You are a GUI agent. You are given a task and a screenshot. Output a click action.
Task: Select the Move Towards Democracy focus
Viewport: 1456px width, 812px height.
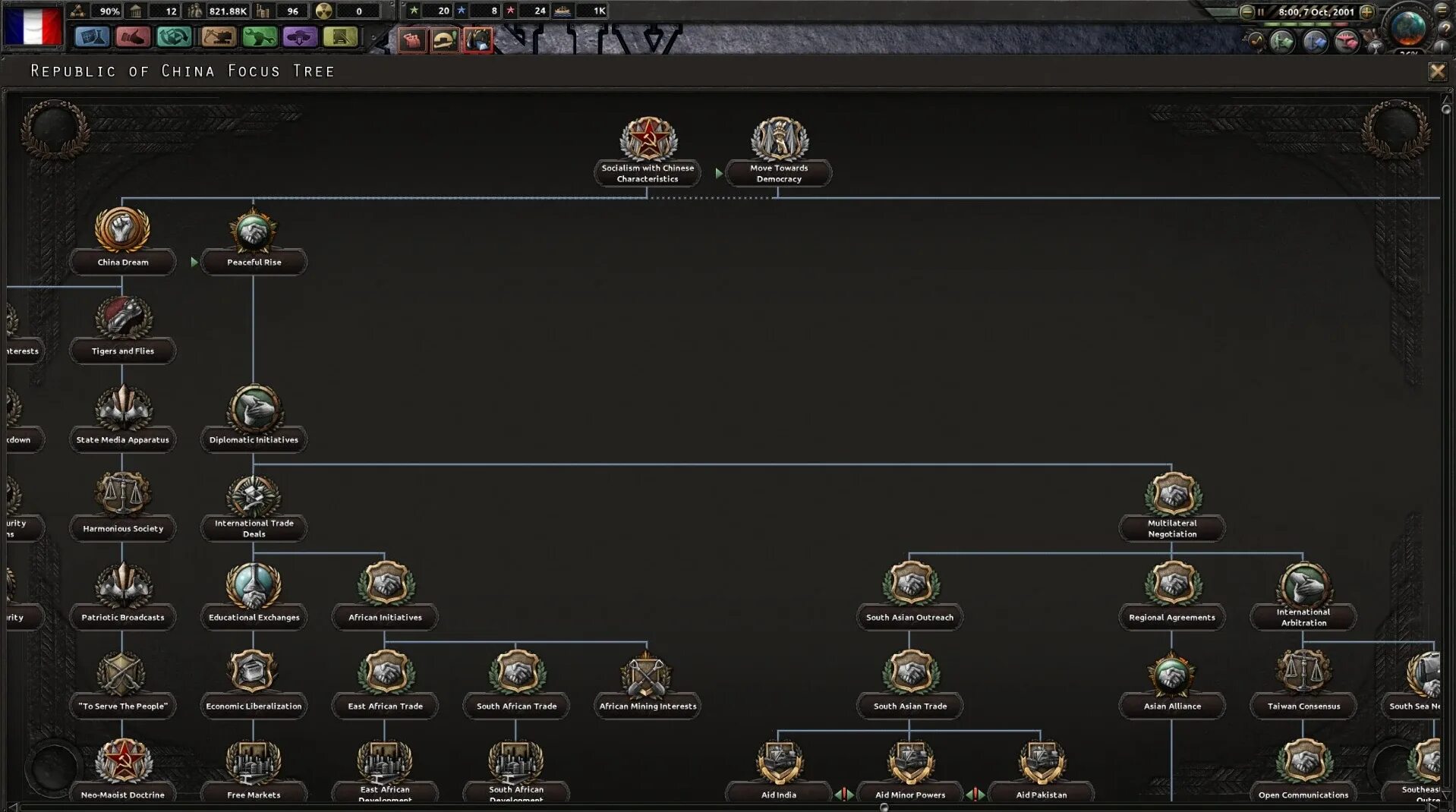point(779,151)
